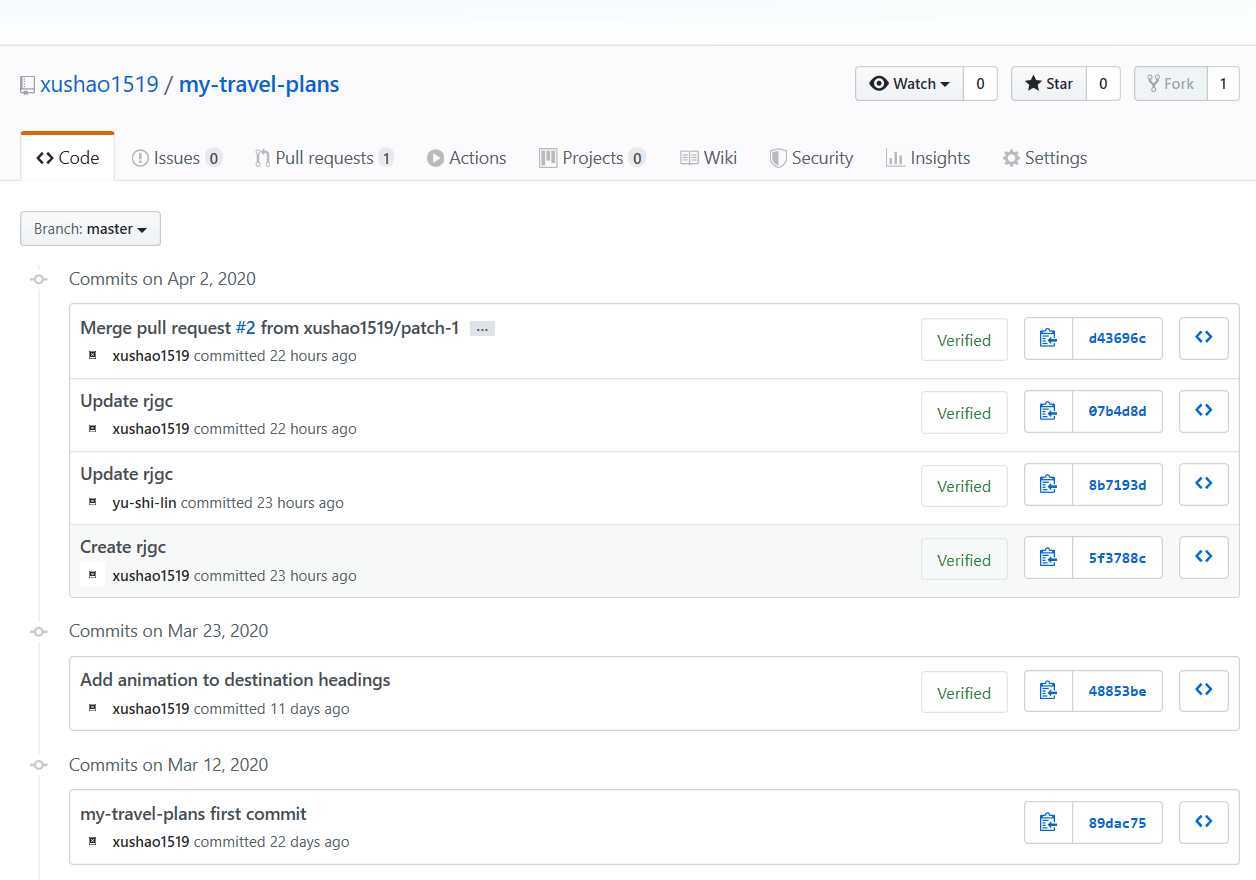Switch to the Code tab

click(67, 157)
